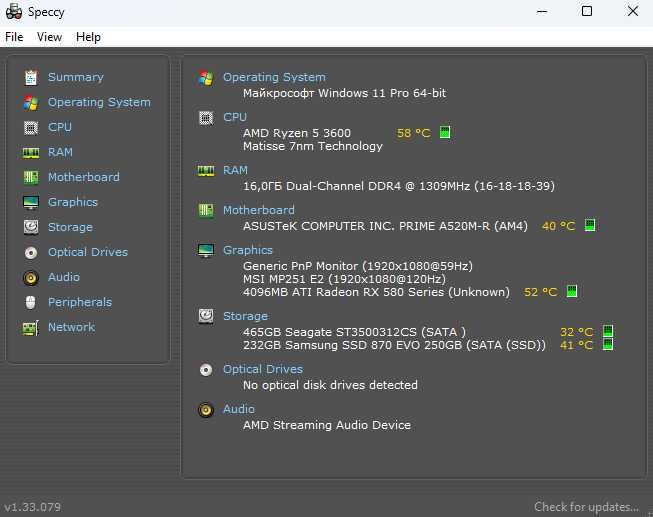This screenshot has width=653, height=517.
Task: Click the 32 °C Seagate temperature value
Action: [x=576, y=332]
